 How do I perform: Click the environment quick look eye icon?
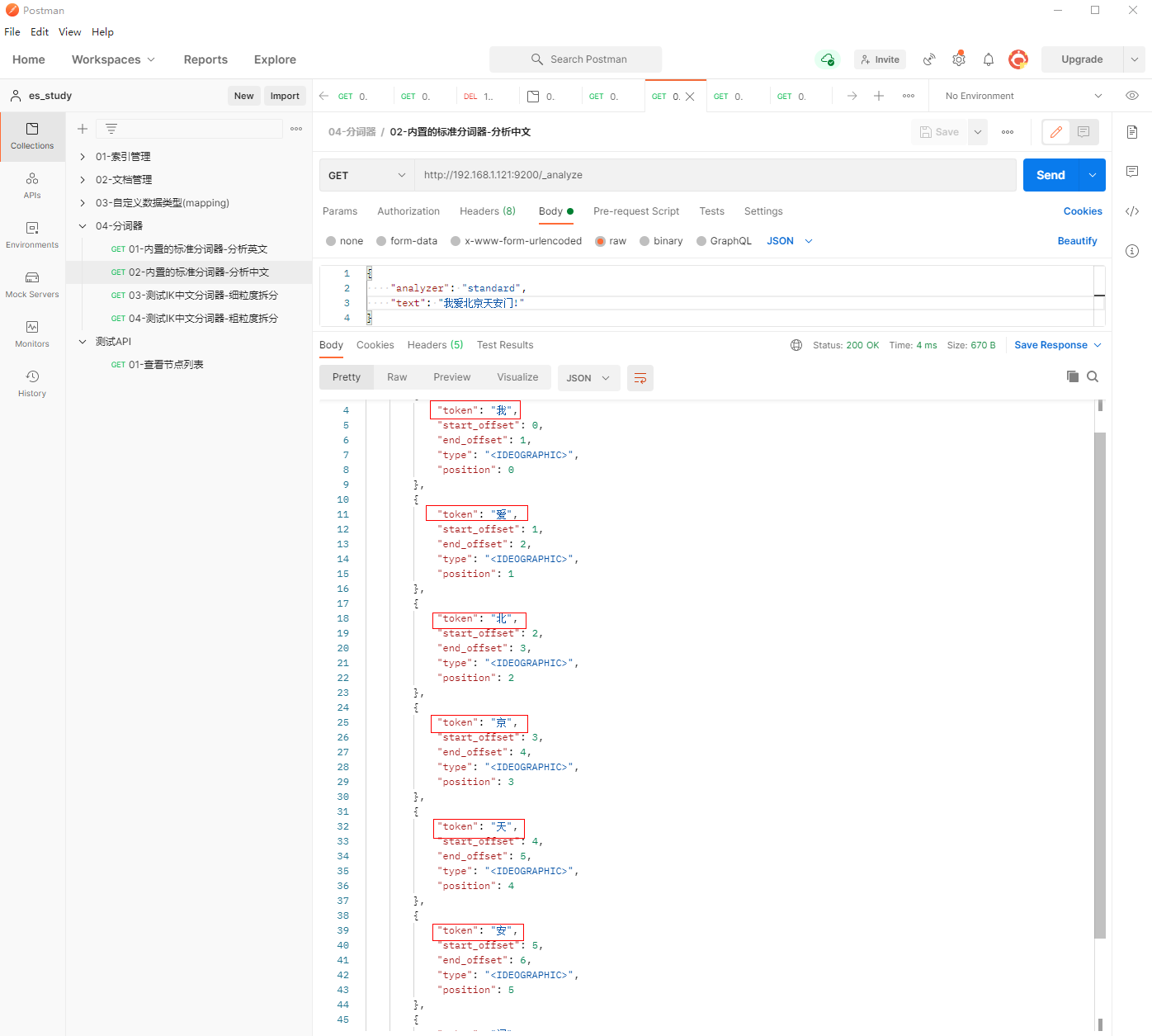(1132, 96)
